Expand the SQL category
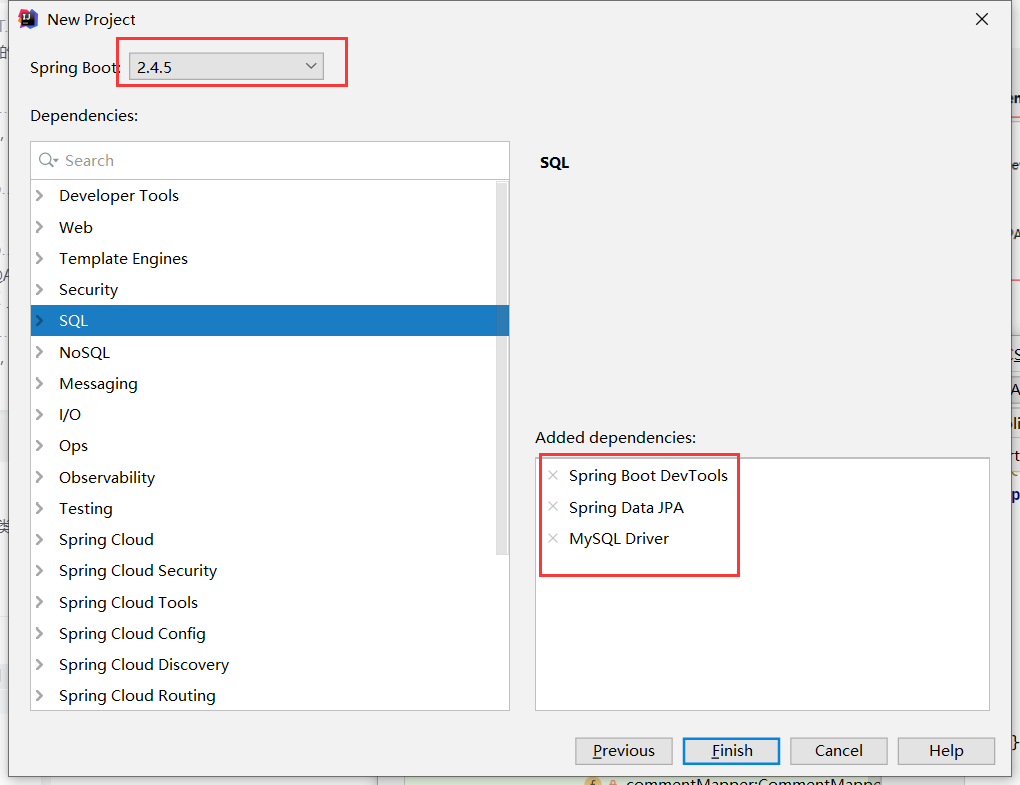Screen dimensions: 1020x785 coord(40,321)
